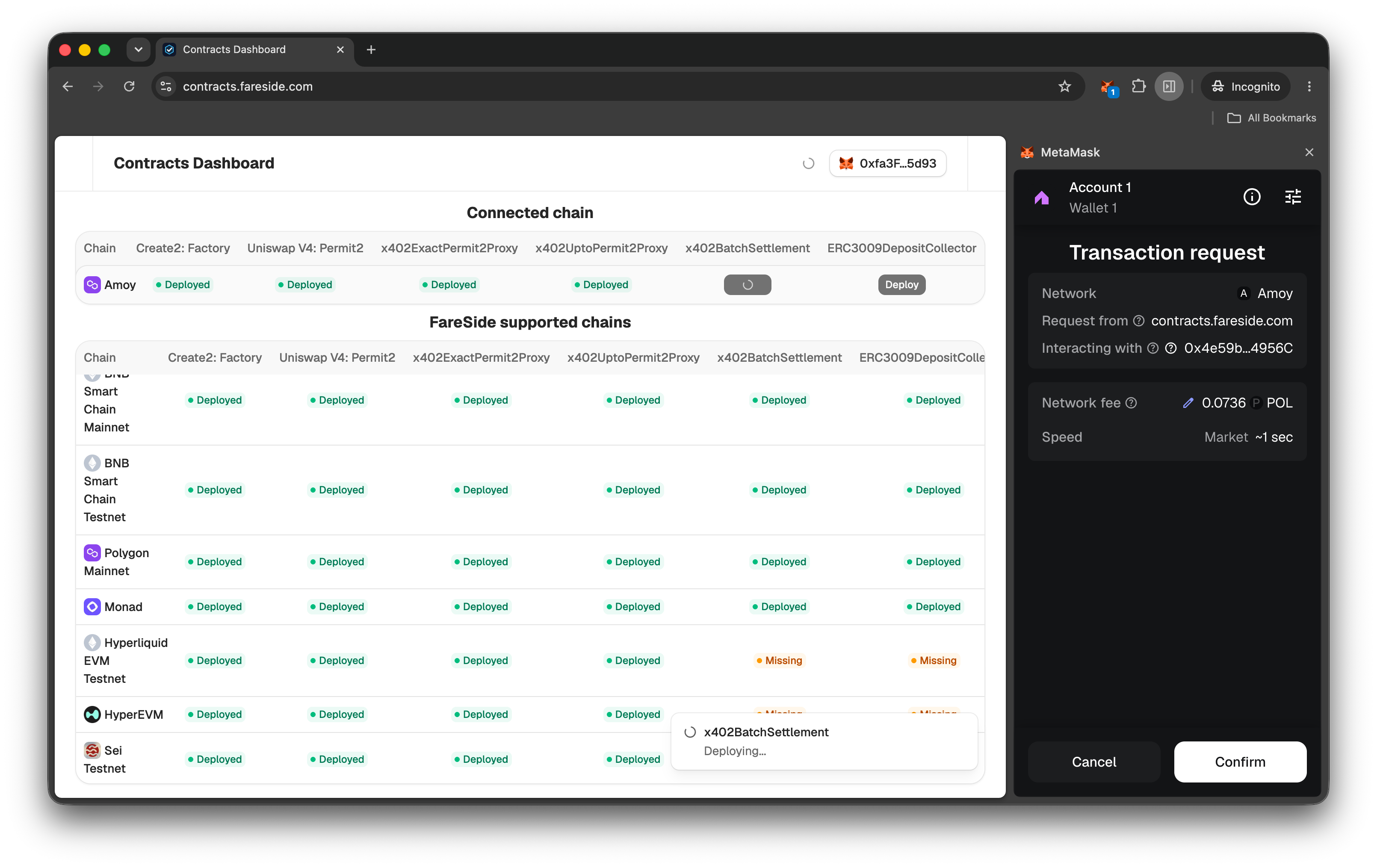Open site information icon in address bar
The width and height of the screenshot is (1377, 868).
(x=166, y=86)
